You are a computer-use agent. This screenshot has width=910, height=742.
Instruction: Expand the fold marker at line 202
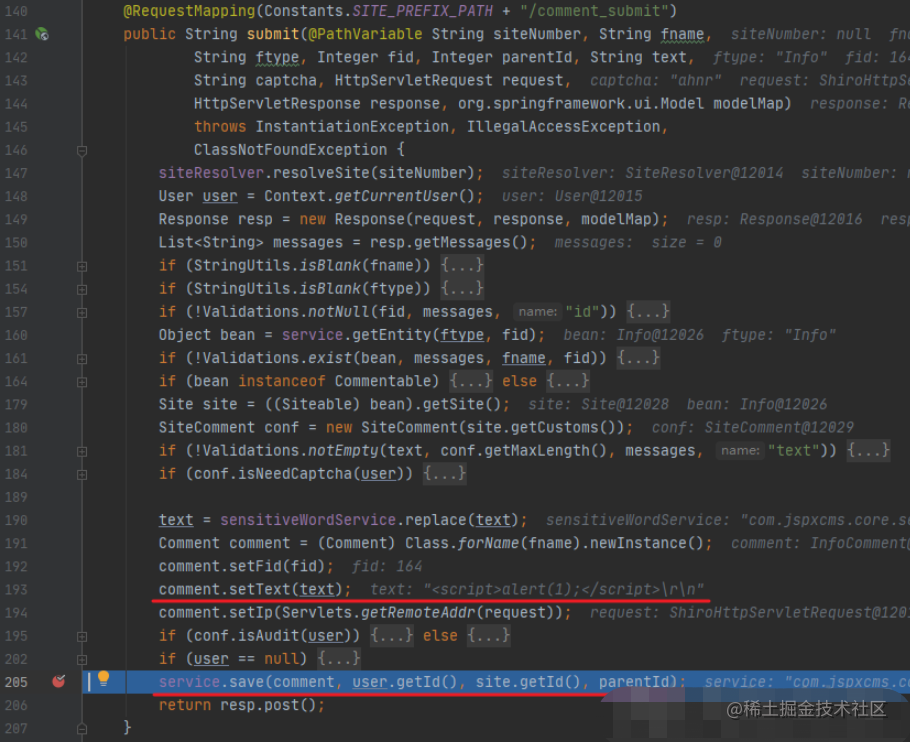point(82,660)
